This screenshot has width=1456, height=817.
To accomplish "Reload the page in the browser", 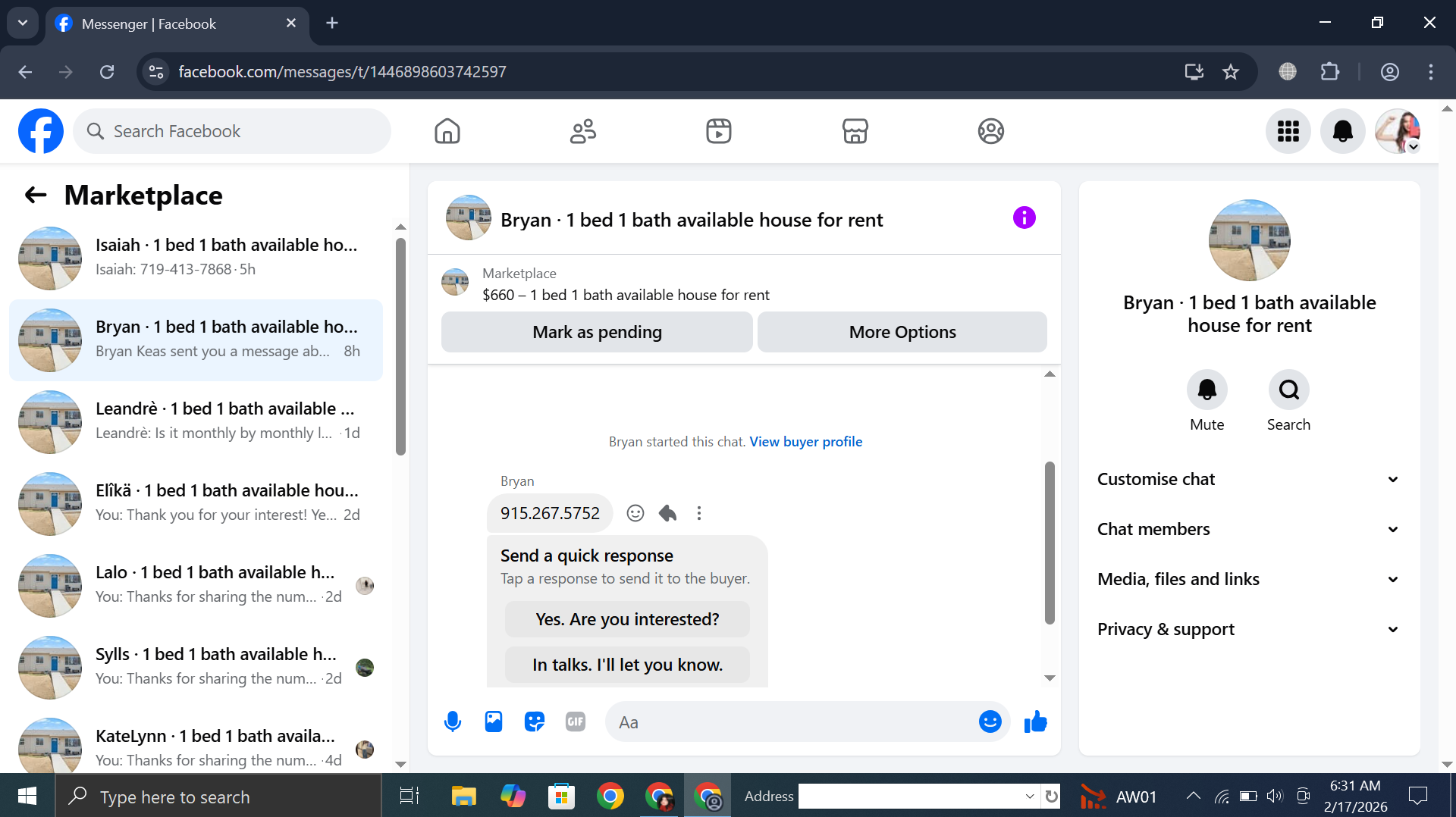I will (107, 72).
